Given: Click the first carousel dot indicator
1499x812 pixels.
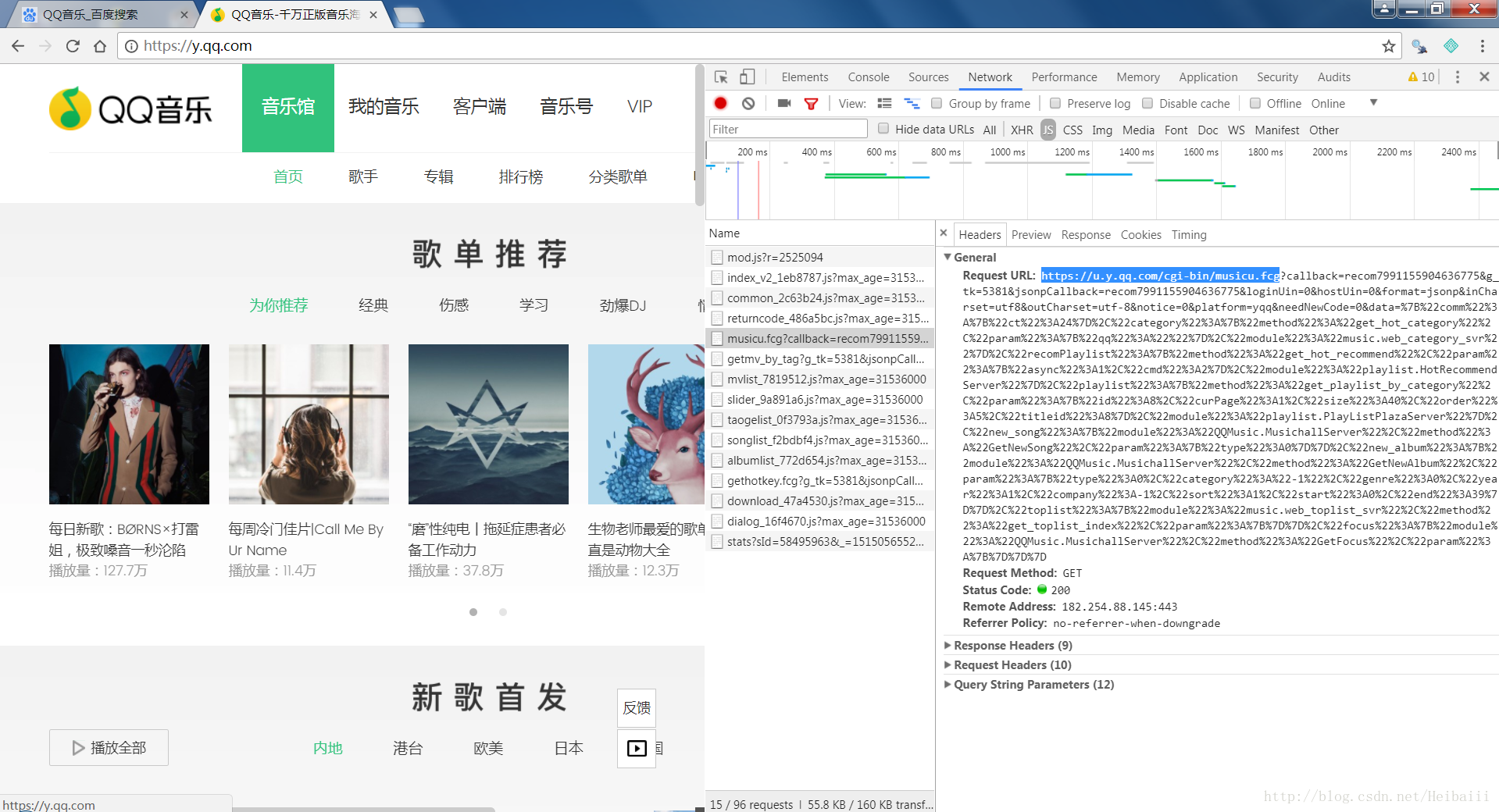Looking at the screenshot, I should [473, 612].
